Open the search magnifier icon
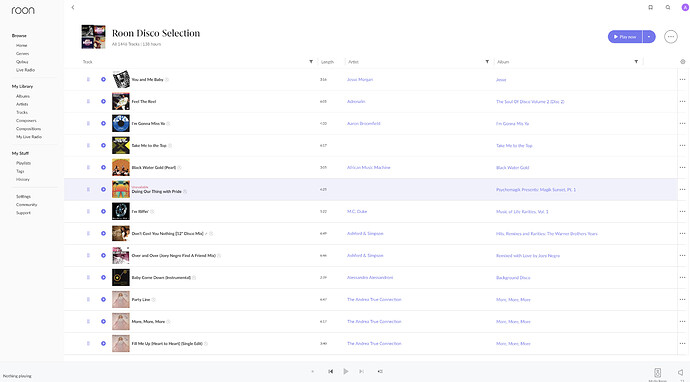The image size is (690, 382). [x=668, y=7]
